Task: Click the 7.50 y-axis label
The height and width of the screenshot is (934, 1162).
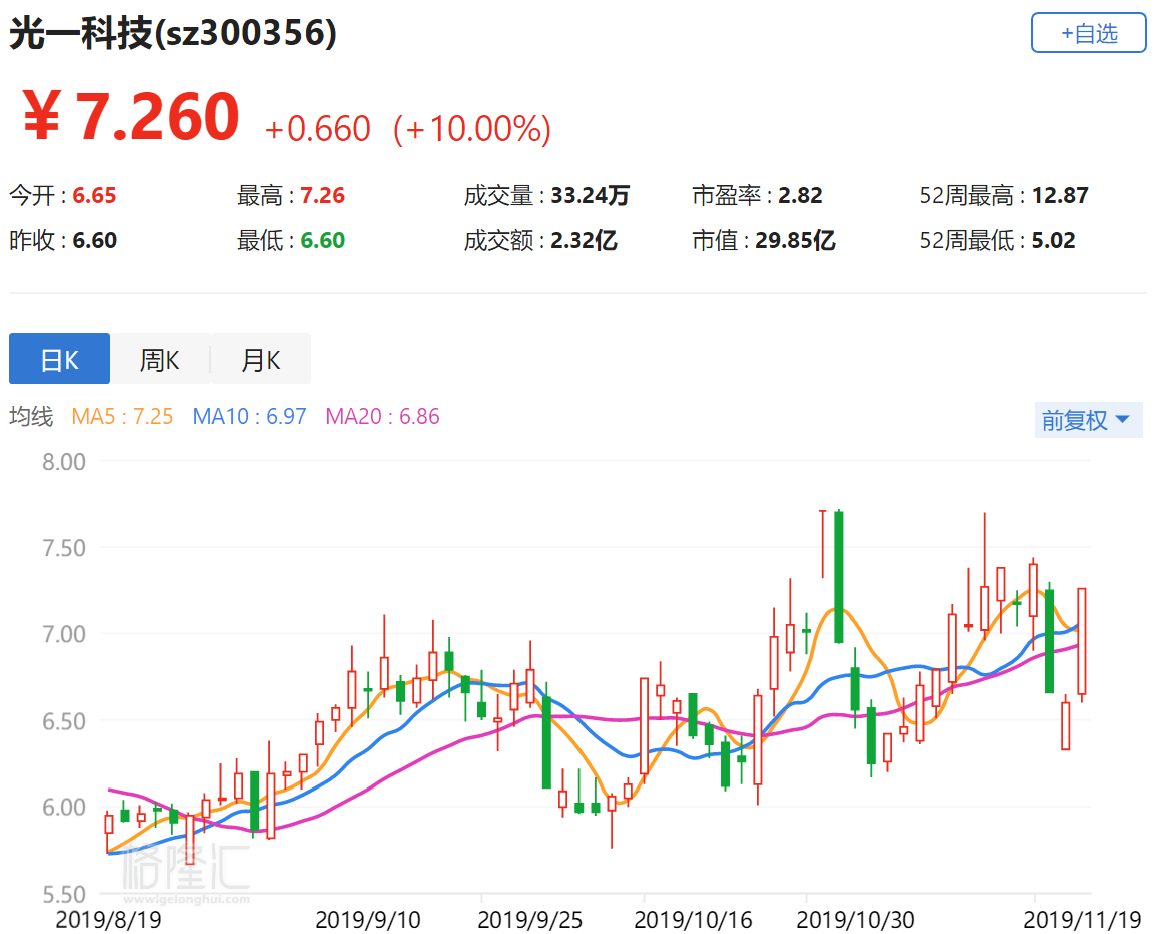Action: [64, 548]
